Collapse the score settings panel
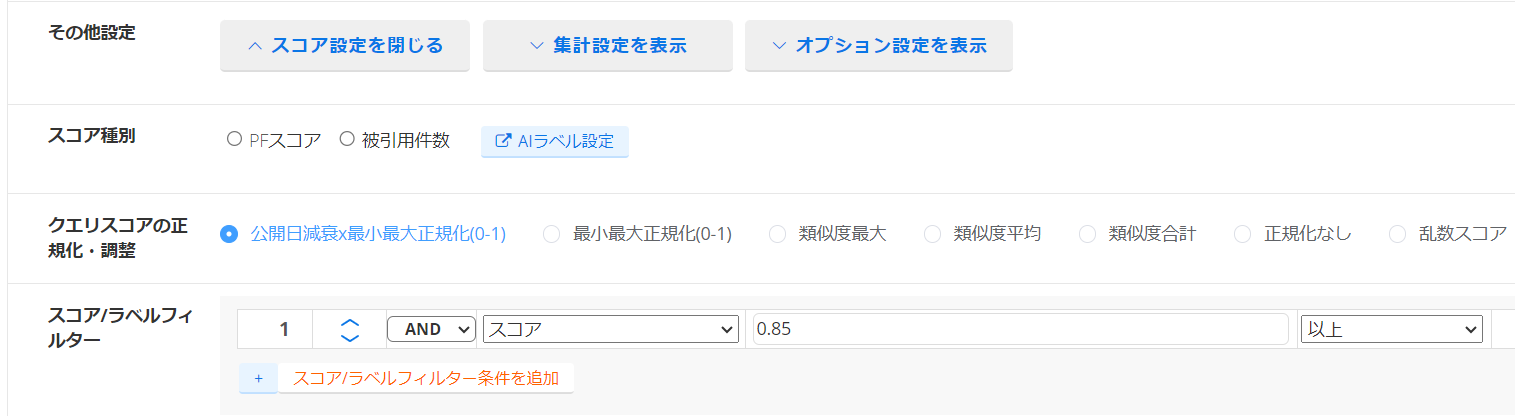The image size is (1515, 416). 345,46
